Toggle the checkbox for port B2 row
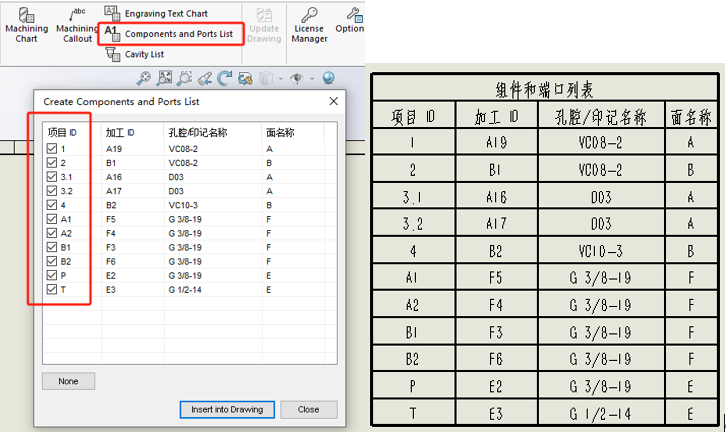The height and width of the screenshot is (432, 726). point(52,261)
